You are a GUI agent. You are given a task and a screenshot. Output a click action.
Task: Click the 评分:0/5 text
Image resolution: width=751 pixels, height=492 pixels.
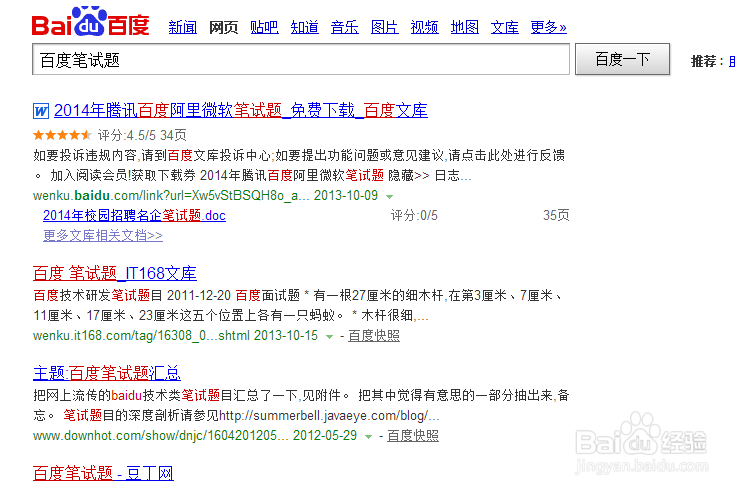point(414,216)
